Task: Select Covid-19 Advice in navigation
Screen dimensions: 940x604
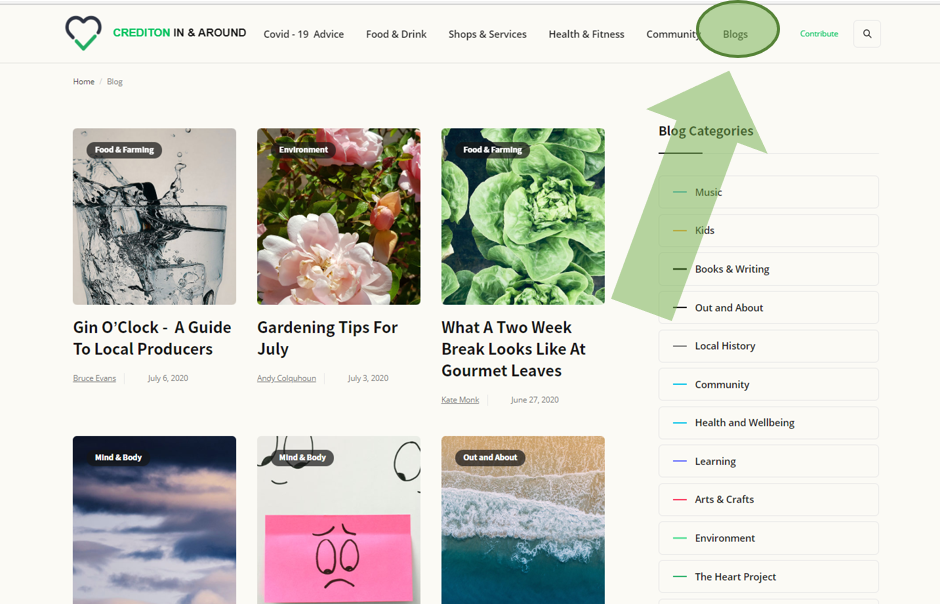Action: pyautogui.click(x=303, y=34)
